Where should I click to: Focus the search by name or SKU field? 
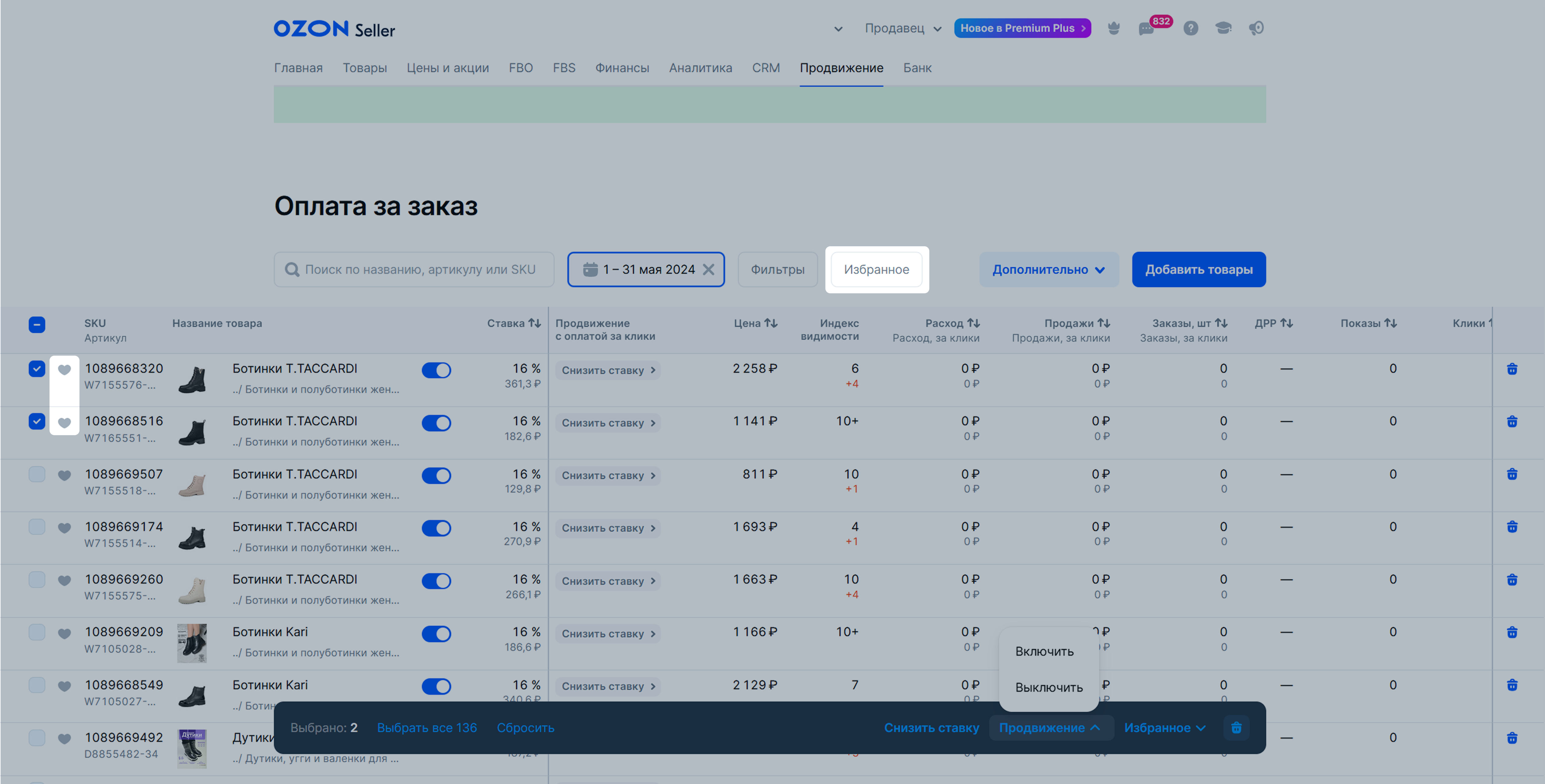pyautogui.click(x=414, y=270)
